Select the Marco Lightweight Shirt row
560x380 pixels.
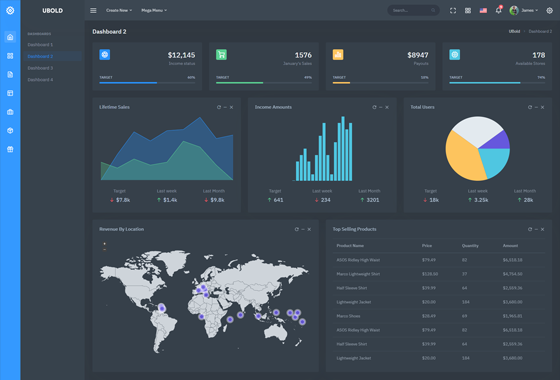coord(439,274)
